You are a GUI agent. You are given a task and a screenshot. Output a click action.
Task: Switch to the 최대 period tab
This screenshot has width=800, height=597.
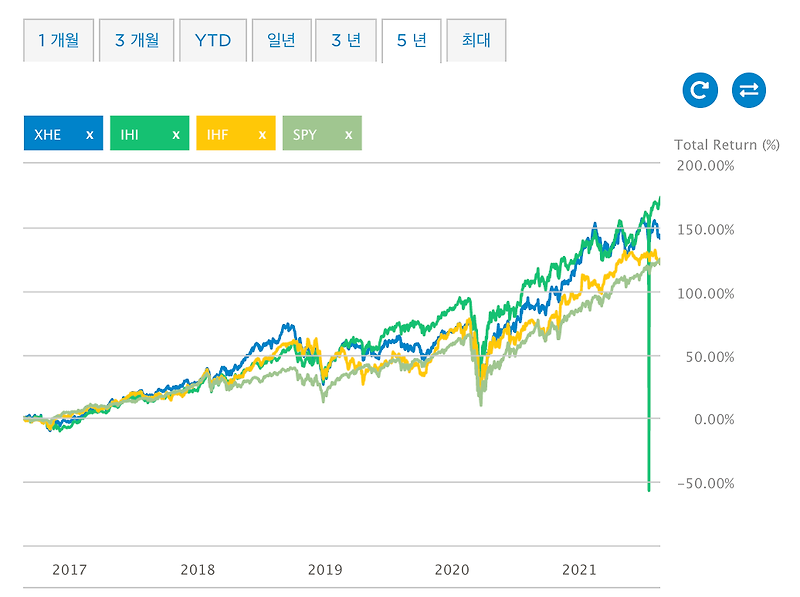(476, 41)
